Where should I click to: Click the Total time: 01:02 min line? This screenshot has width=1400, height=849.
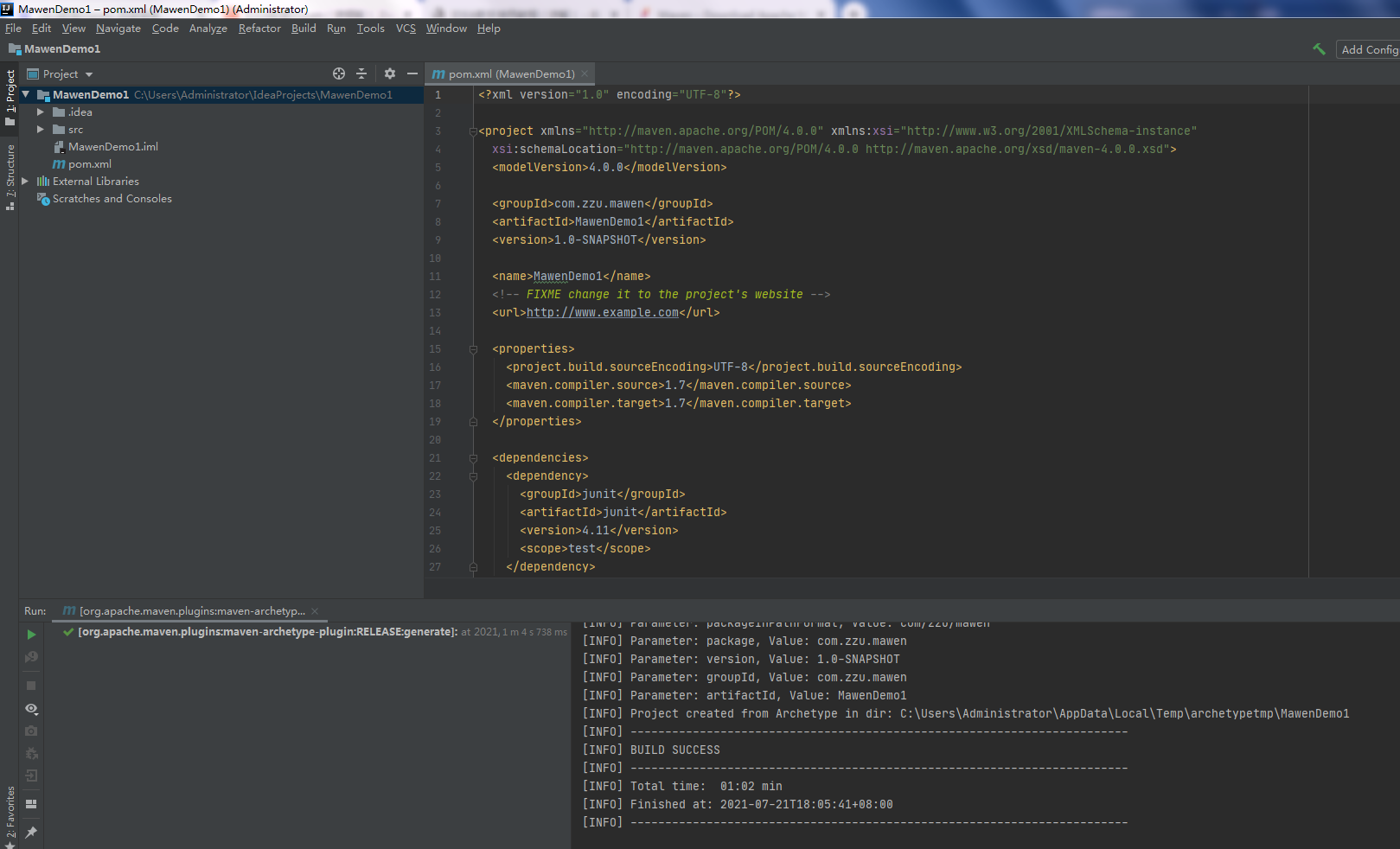click(x=706, y=787)
